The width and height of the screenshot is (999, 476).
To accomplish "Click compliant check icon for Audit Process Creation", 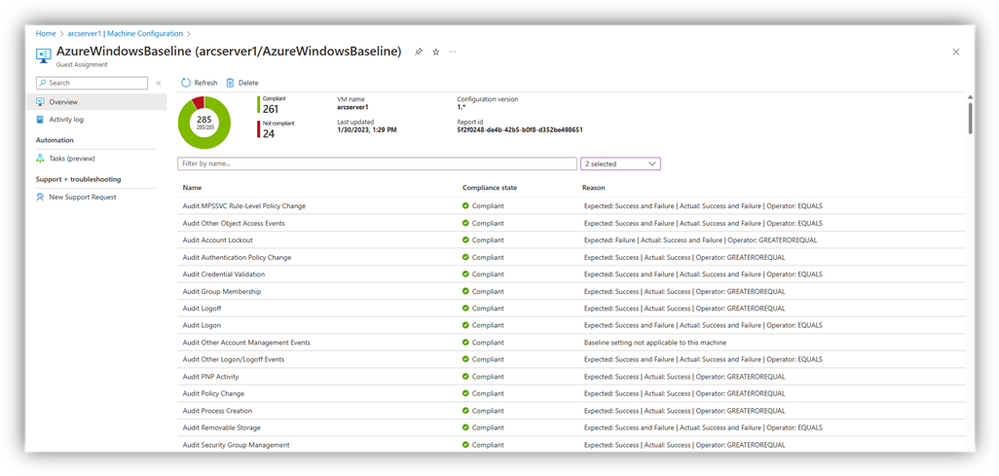I will [466, 411].
